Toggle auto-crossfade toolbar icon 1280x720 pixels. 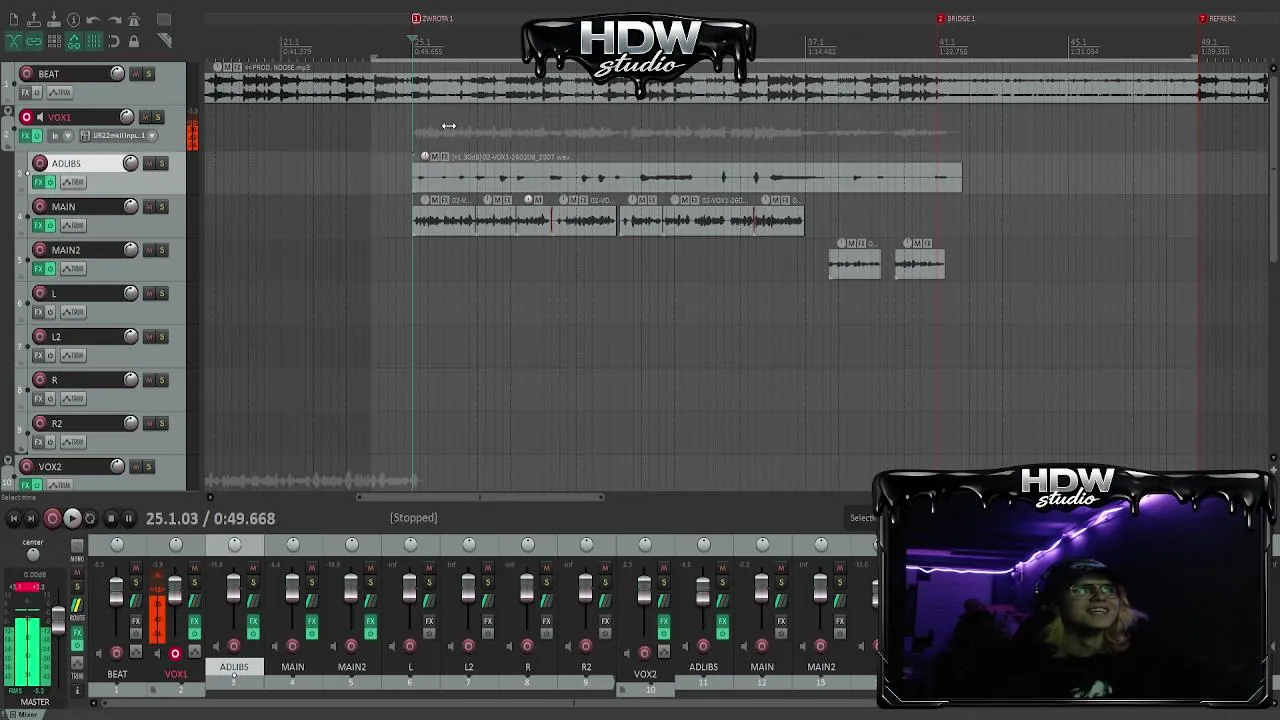[13, 41]
